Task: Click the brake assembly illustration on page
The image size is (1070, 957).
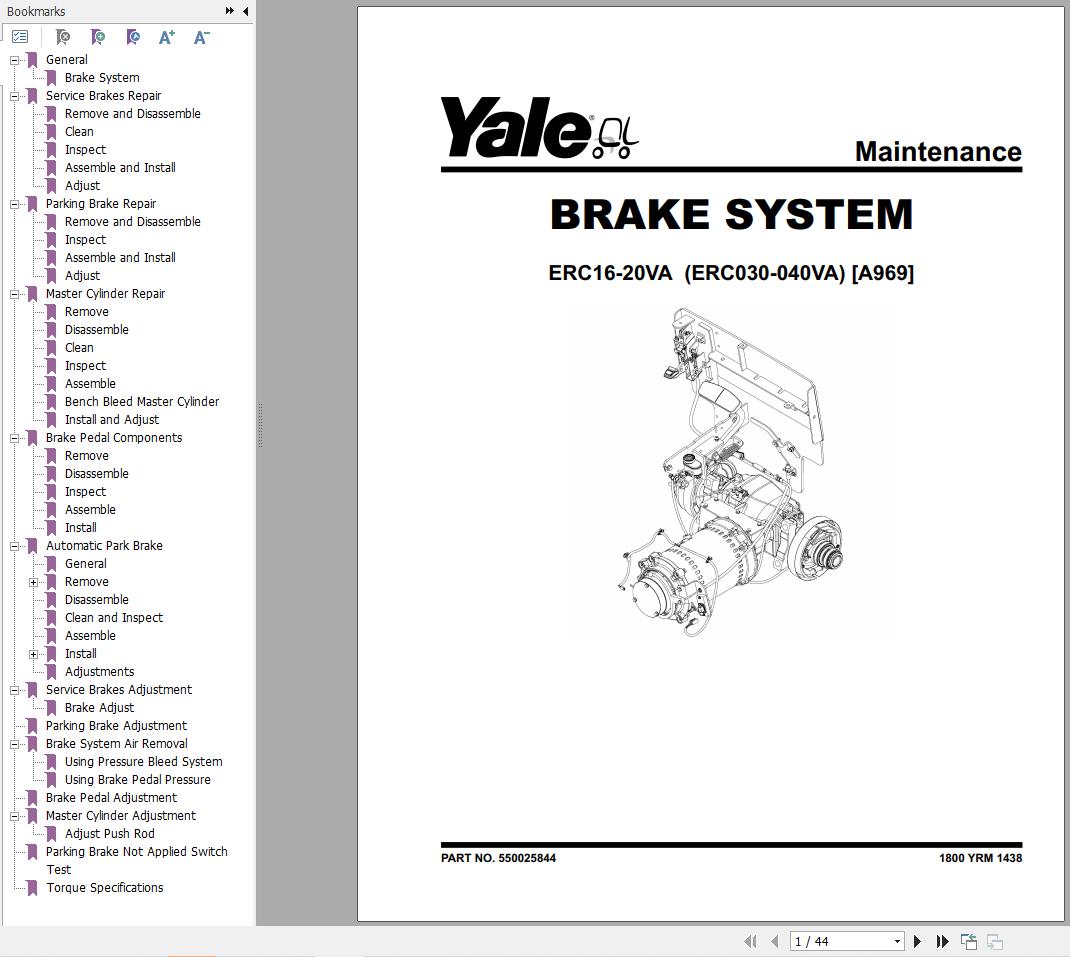Action: 732,472
